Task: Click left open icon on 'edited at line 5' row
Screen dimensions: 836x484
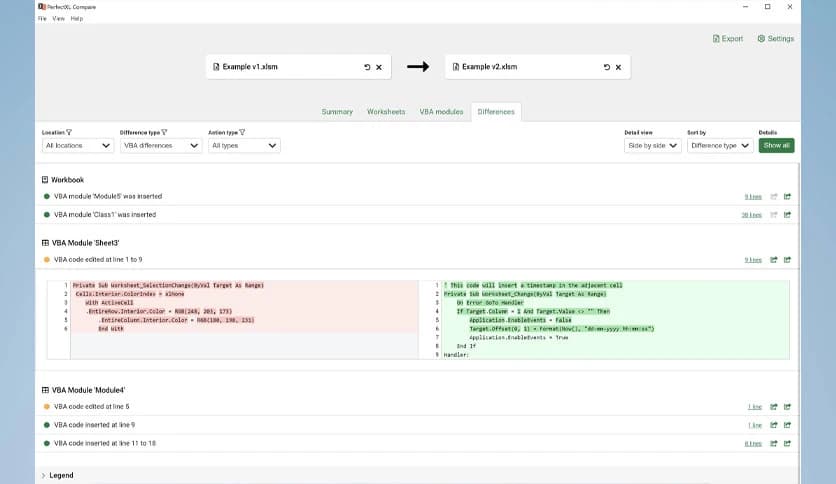Action: point(774,407)
